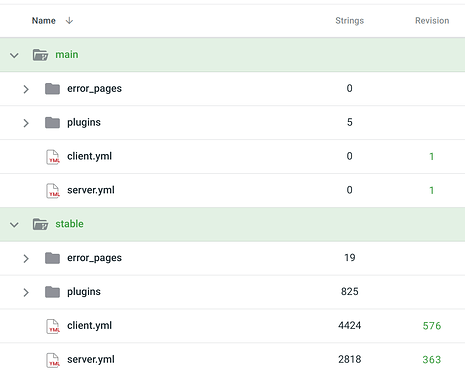Sort by the Name column header
The height and width of the screenshot is (375, 465).
[44, 21]
